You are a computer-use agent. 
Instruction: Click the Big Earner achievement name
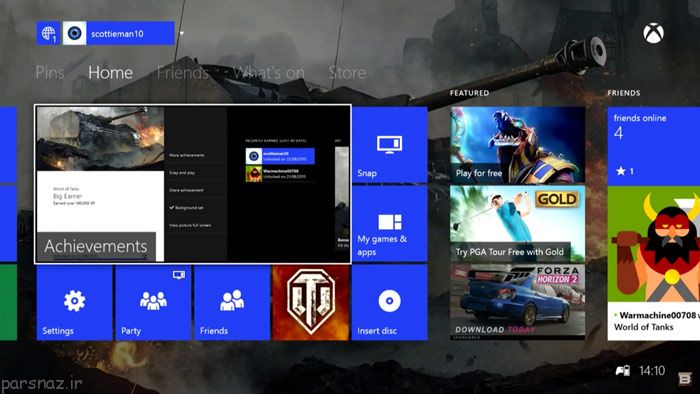(x=67, y=196)
